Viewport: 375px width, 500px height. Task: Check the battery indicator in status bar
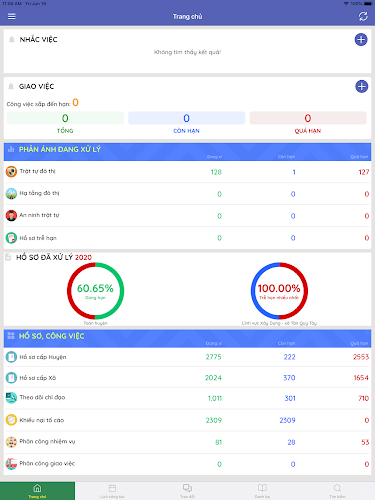[368, 3]
